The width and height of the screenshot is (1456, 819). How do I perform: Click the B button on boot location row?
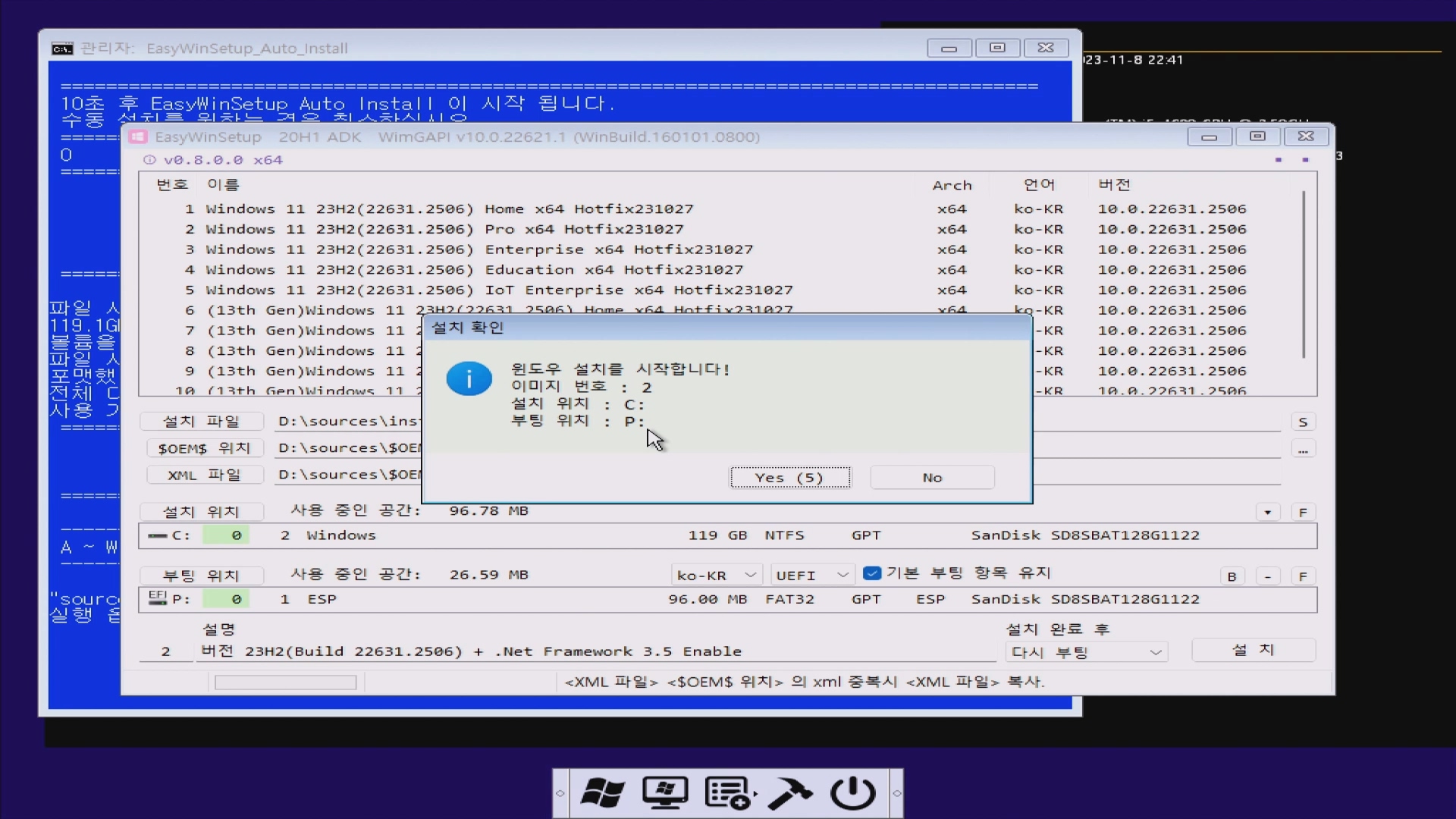click(1232, 576)
